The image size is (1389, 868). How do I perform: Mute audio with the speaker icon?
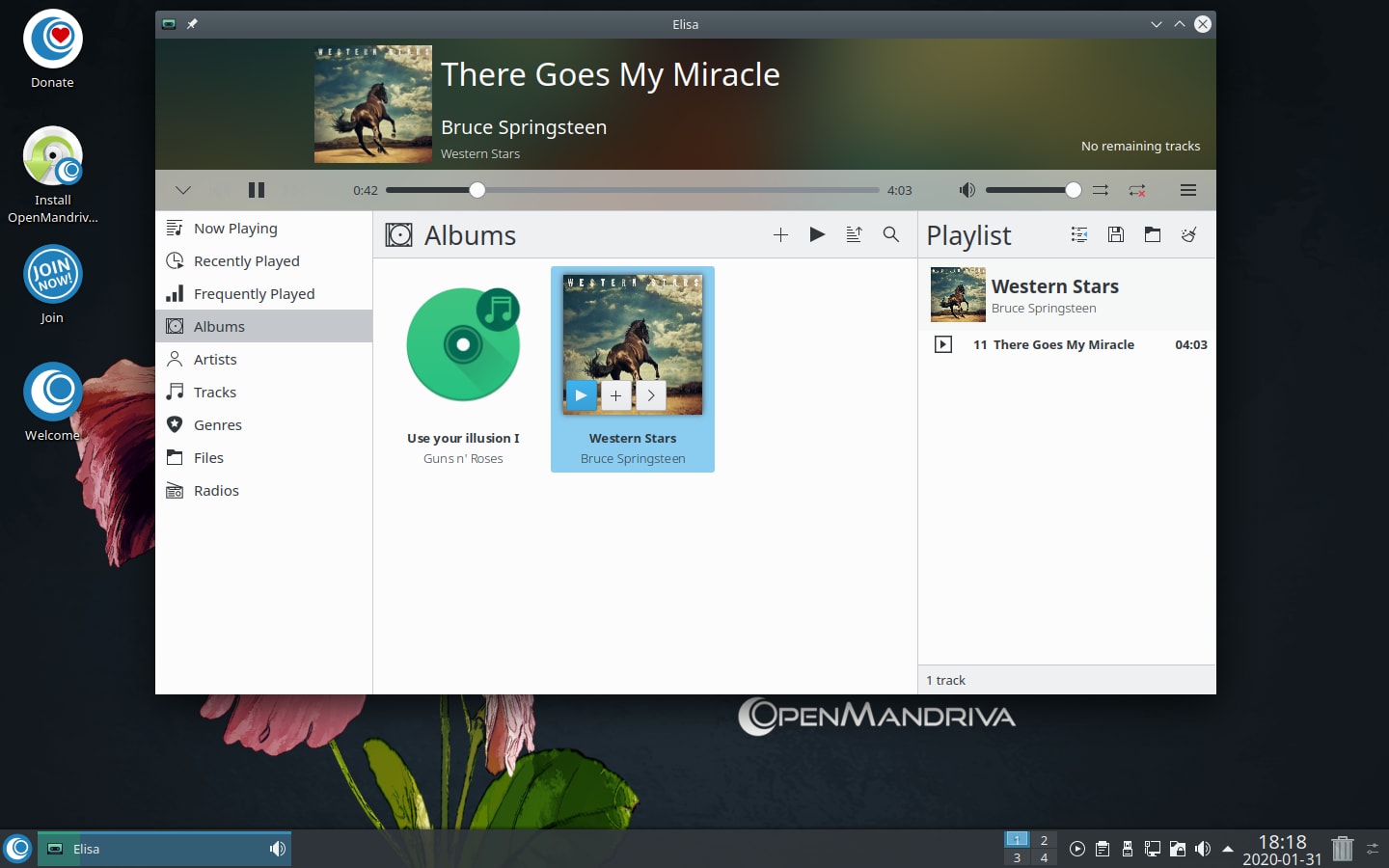pos(967,190)
